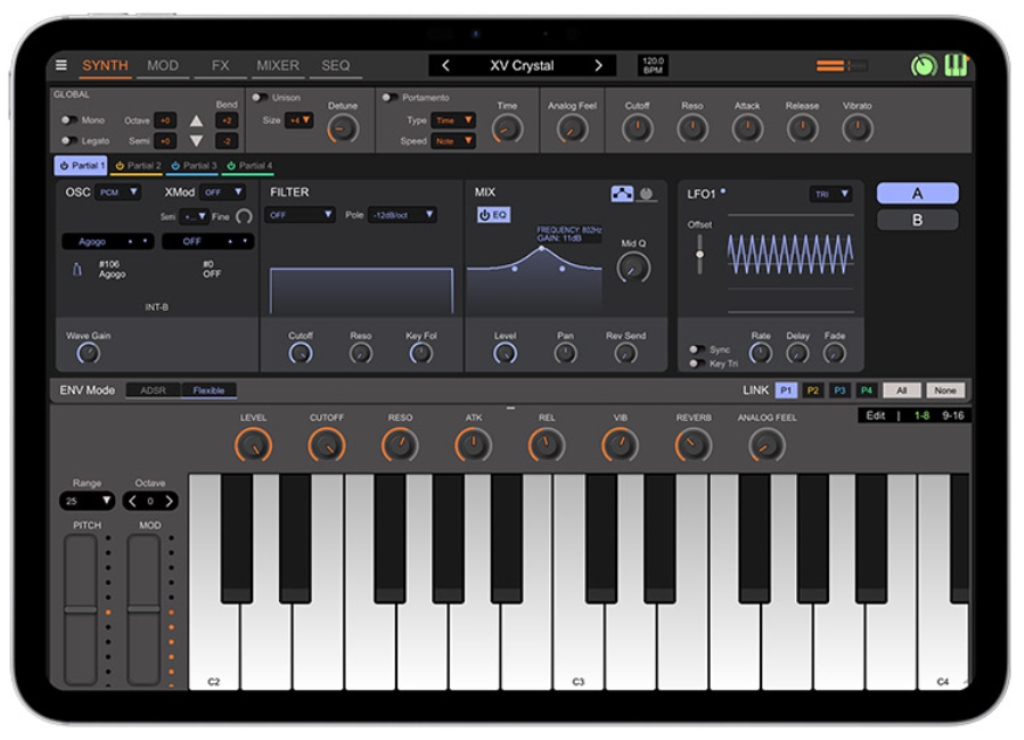Select the Partial 3 tab

194,166
